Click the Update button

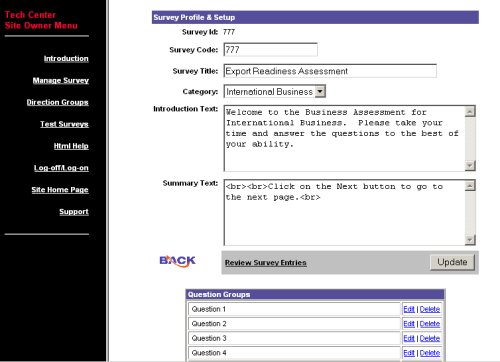pos(452,262)
